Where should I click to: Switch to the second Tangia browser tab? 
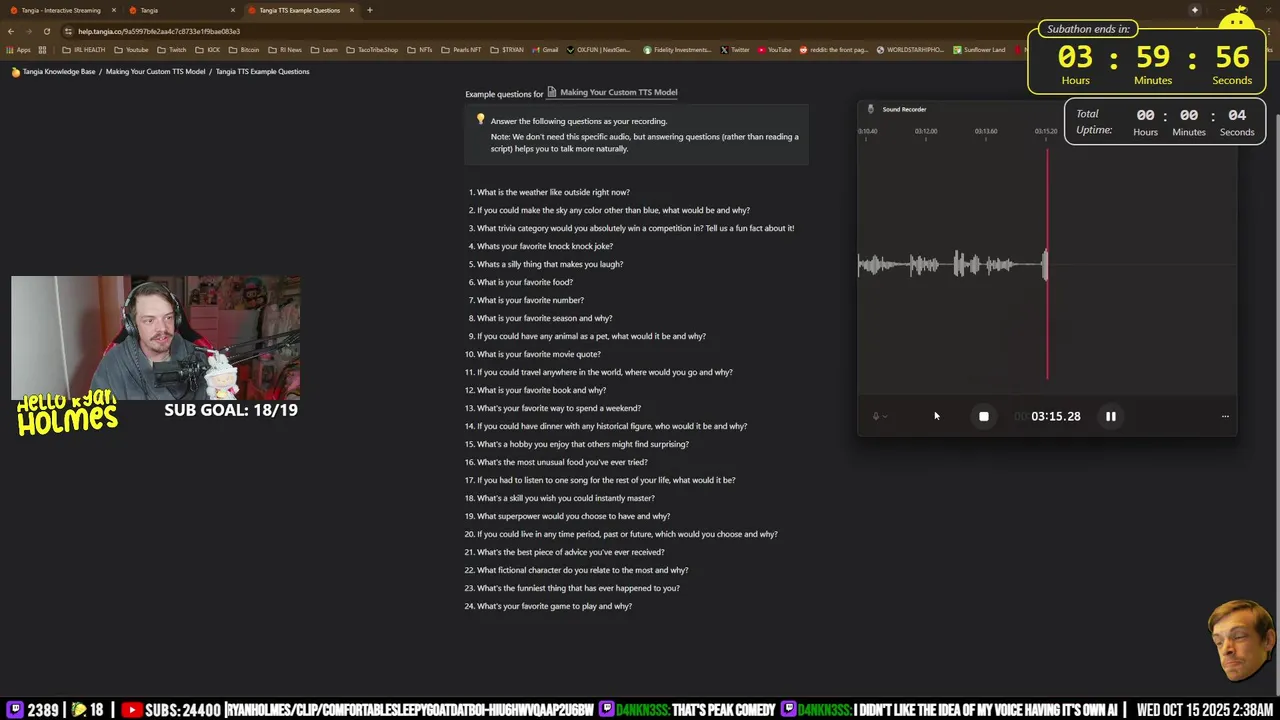point(180,10)
